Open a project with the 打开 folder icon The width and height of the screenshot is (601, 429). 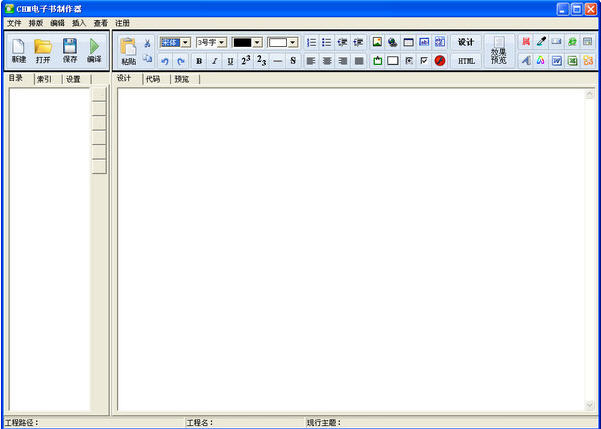click(43, 50)
